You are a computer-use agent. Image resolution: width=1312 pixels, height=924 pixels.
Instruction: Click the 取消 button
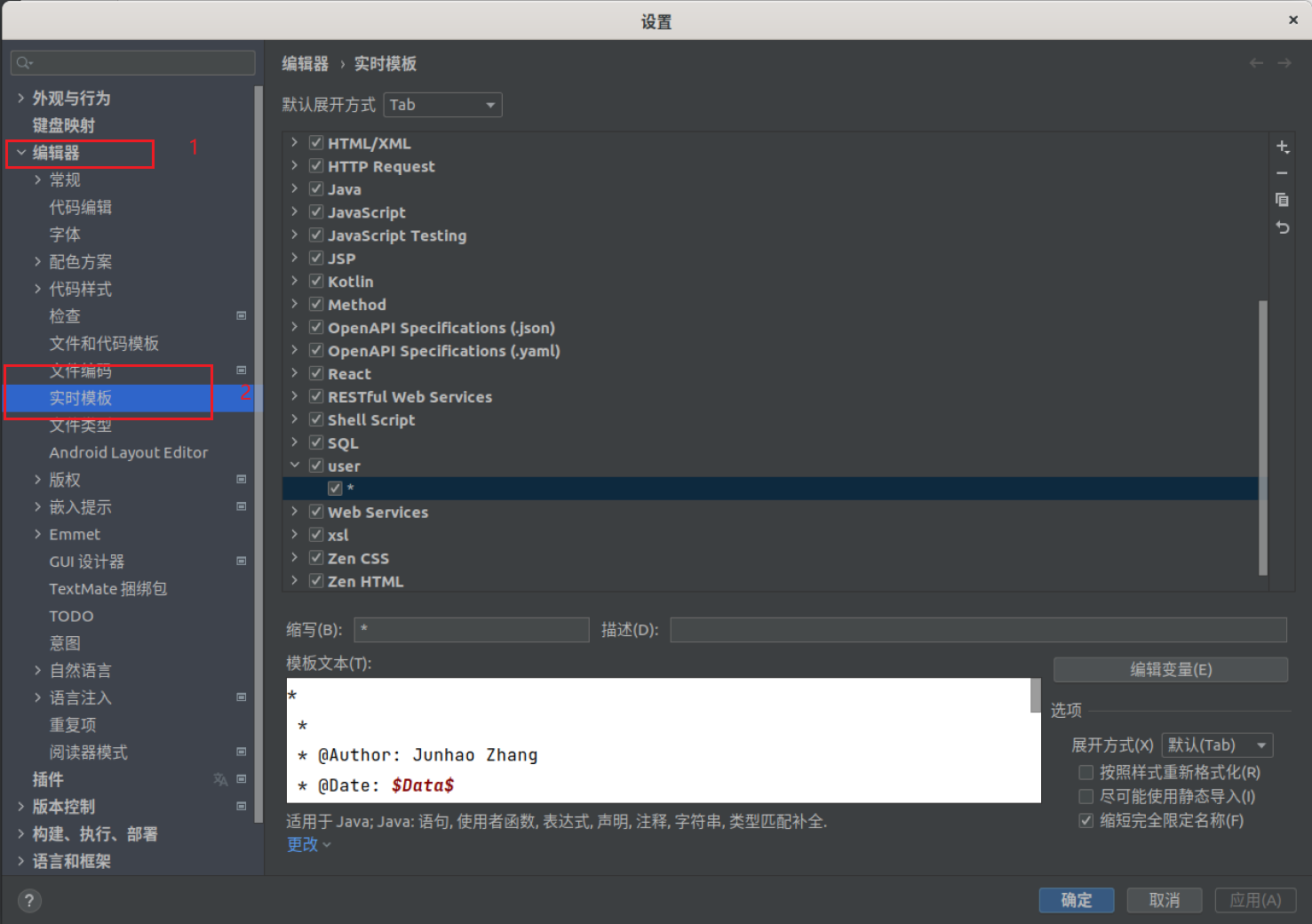click(x=1165, y=900)
